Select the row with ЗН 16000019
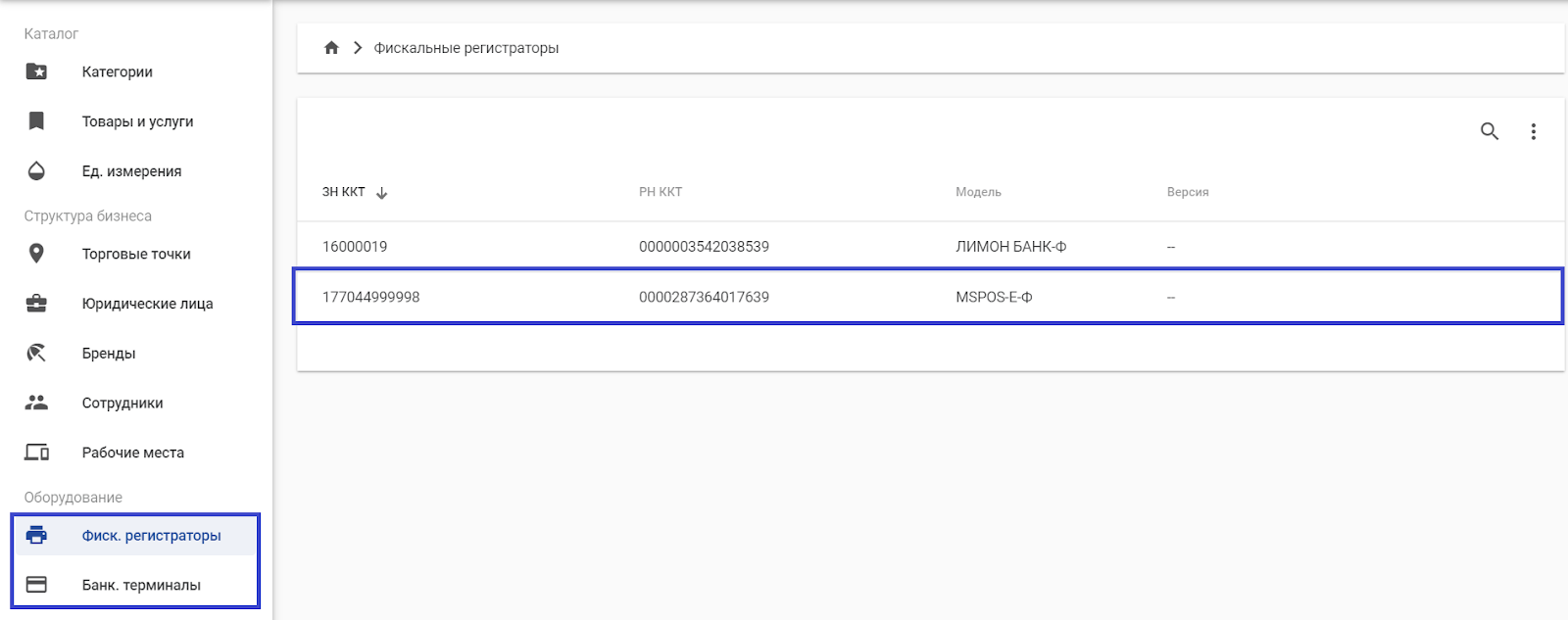 click(355, 247)
